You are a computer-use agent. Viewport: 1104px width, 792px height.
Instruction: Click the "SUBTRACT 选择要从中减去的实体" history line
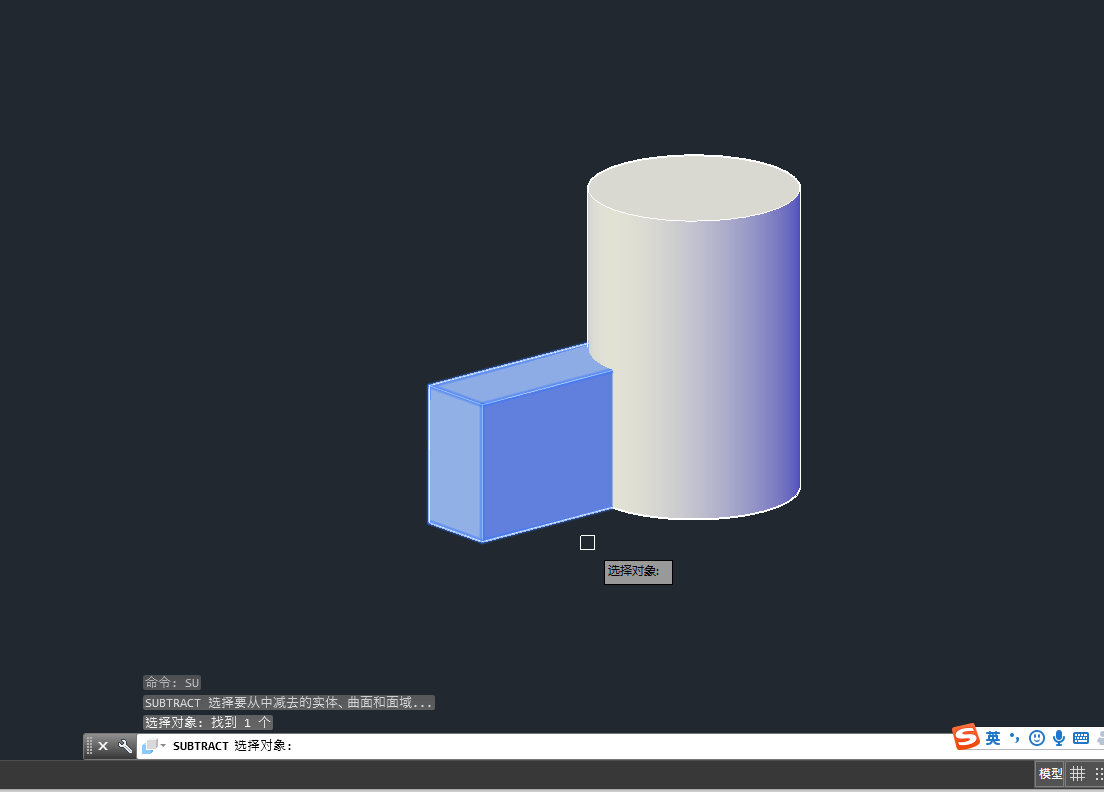tap(289, 703)
